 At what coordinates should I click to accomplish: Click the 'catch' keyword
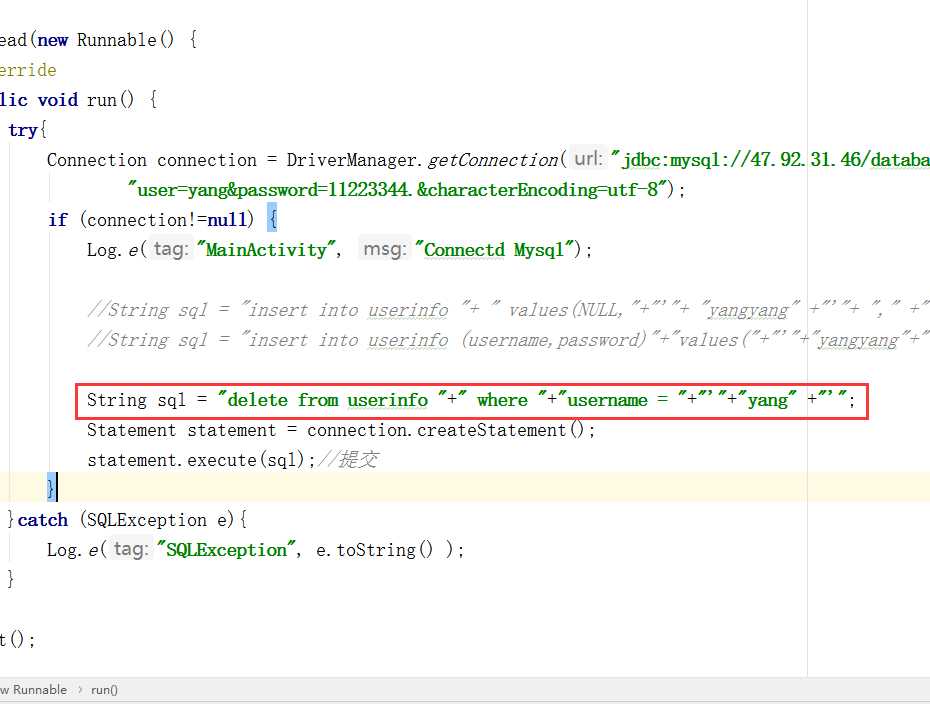point(43,520)
